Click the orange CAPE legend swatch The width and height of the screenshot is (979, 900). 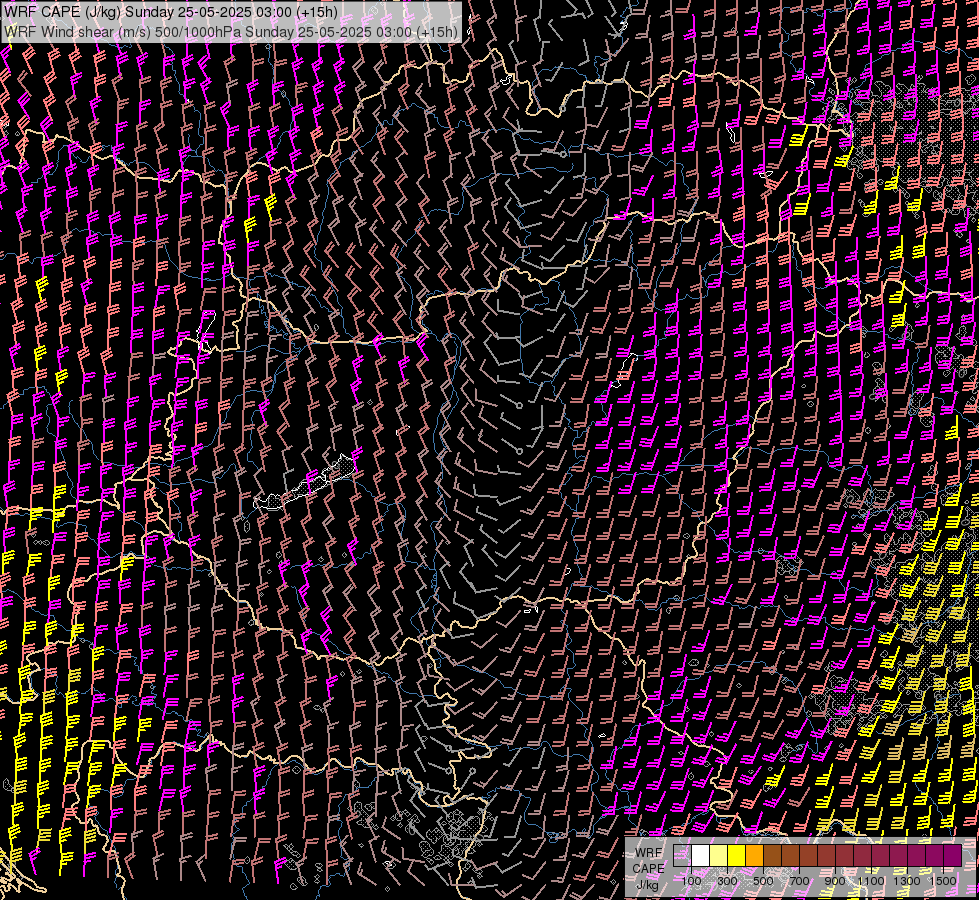[754, 856]
